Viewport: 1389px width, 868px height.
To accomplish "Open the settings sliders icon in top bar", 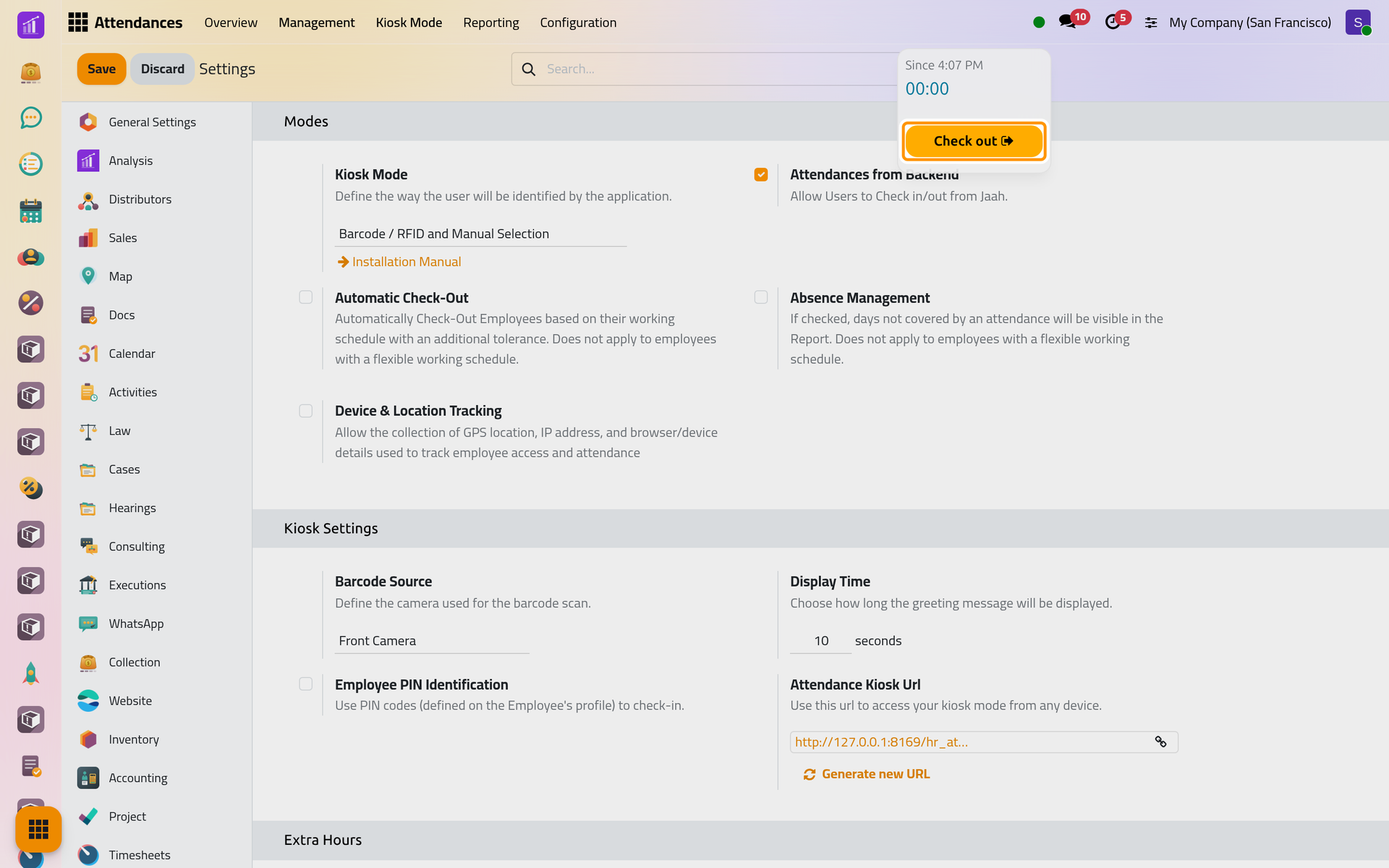I will [x=1151, y=23].
